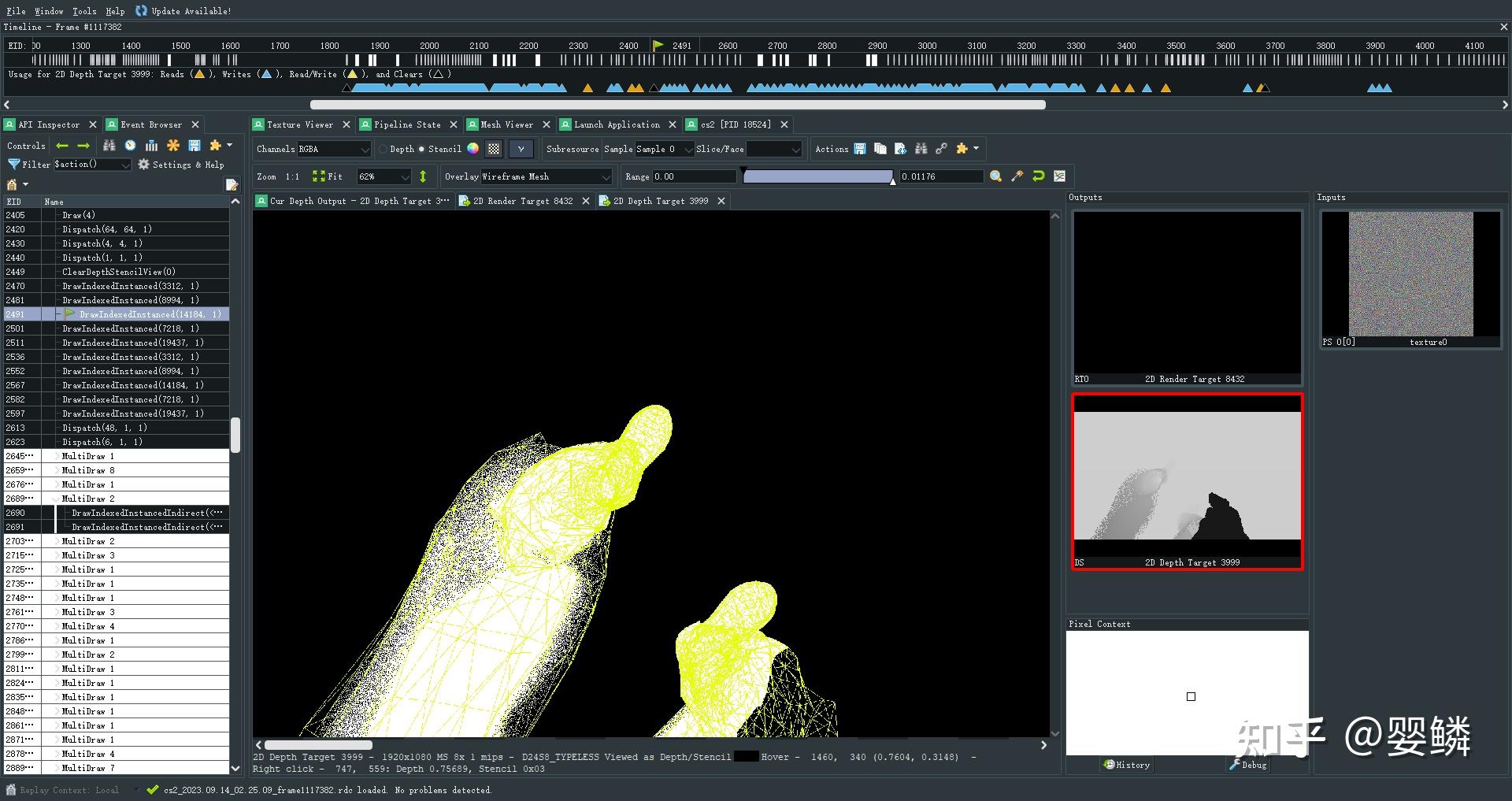Switch to the Mesh Viewer tab
The width and height of the screenshot is (1512, 801).
[x=506, y=124]
